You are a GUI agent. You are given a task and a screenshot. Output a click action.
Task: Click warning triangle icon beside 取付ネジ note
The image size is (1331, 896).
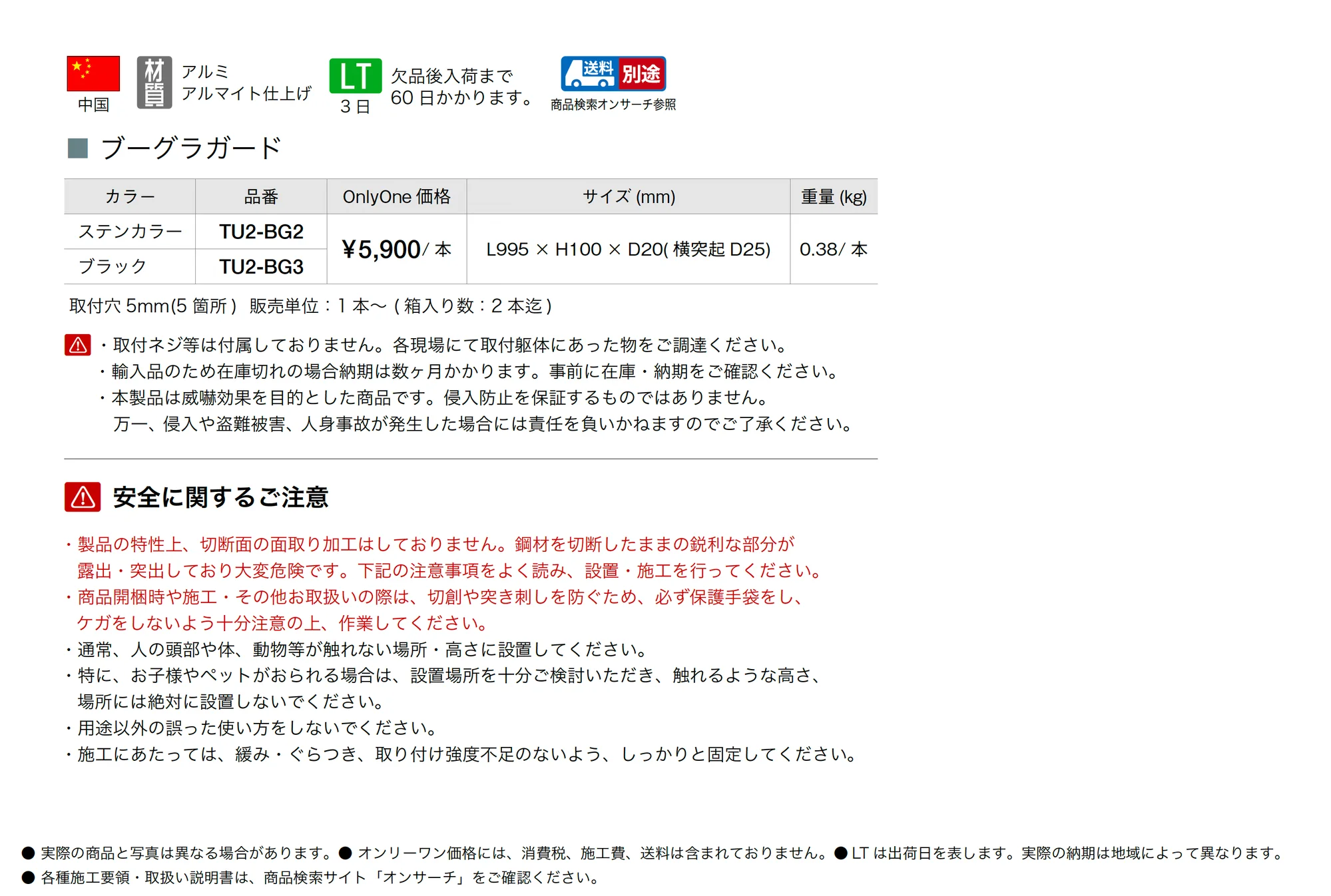tap(78, 345)
